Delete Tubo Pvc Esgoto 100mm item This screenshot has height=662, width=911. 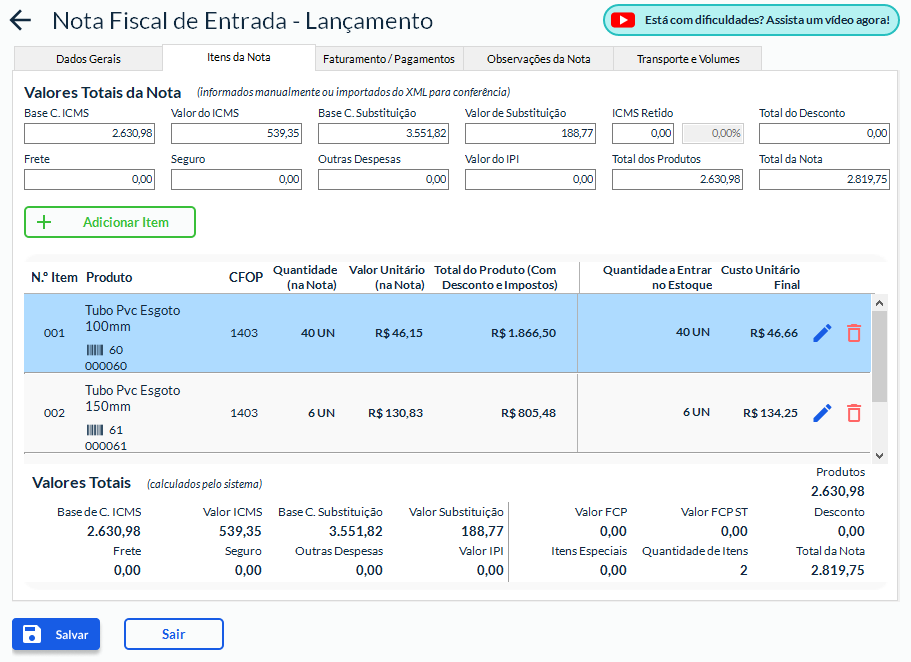point(853,333)
